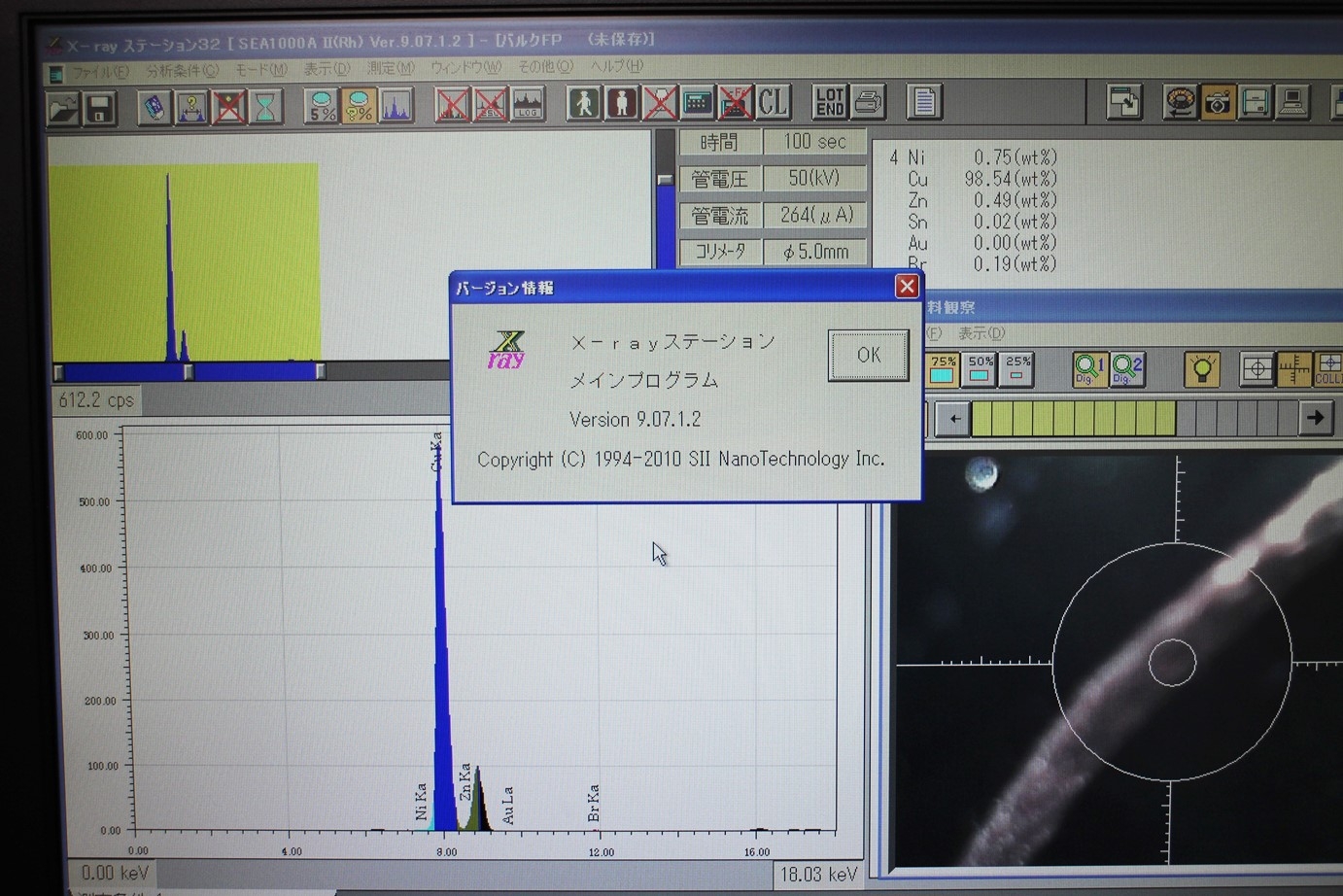Toggle digital zoom 1 magnifier

[1088, 369]
